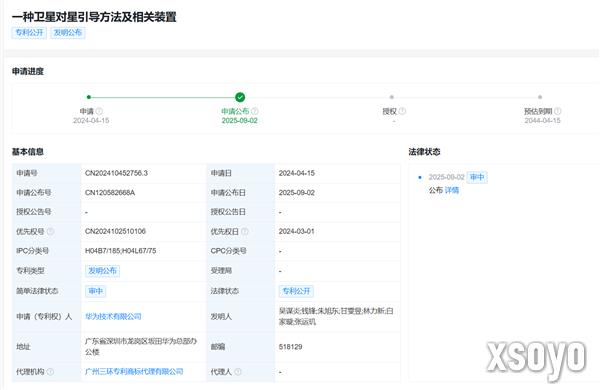The image size is (600, 390).
Task: Click 2044-04-15 estimated expiry date
Action: [542, 120]
